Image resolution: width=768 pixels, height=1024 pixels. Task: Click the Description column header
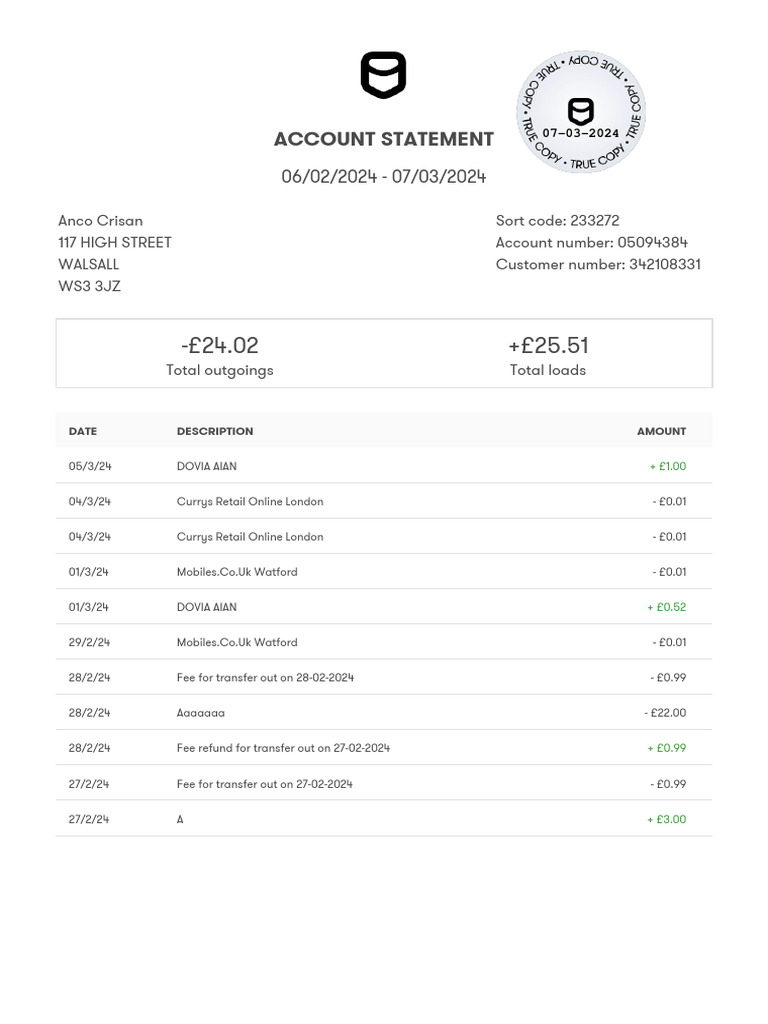[215, 431]
